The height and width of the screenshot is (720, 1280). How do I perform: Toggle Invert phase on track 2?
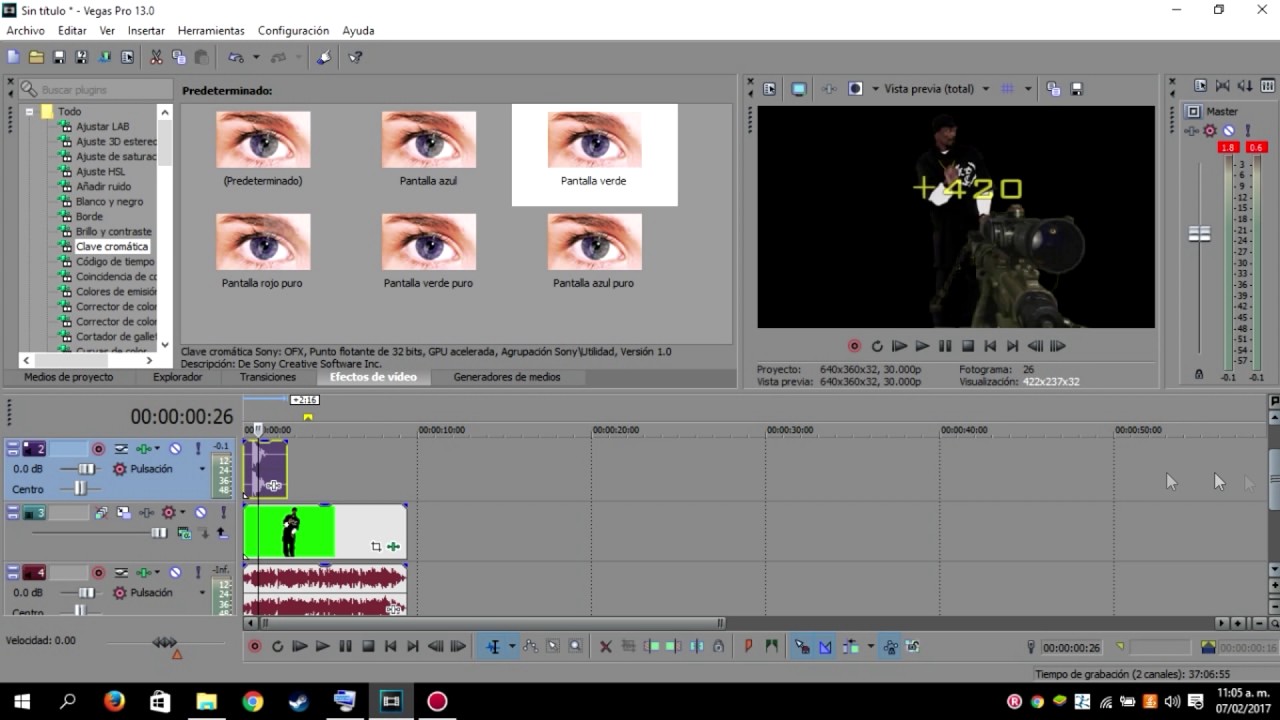(x=121, y=449)
